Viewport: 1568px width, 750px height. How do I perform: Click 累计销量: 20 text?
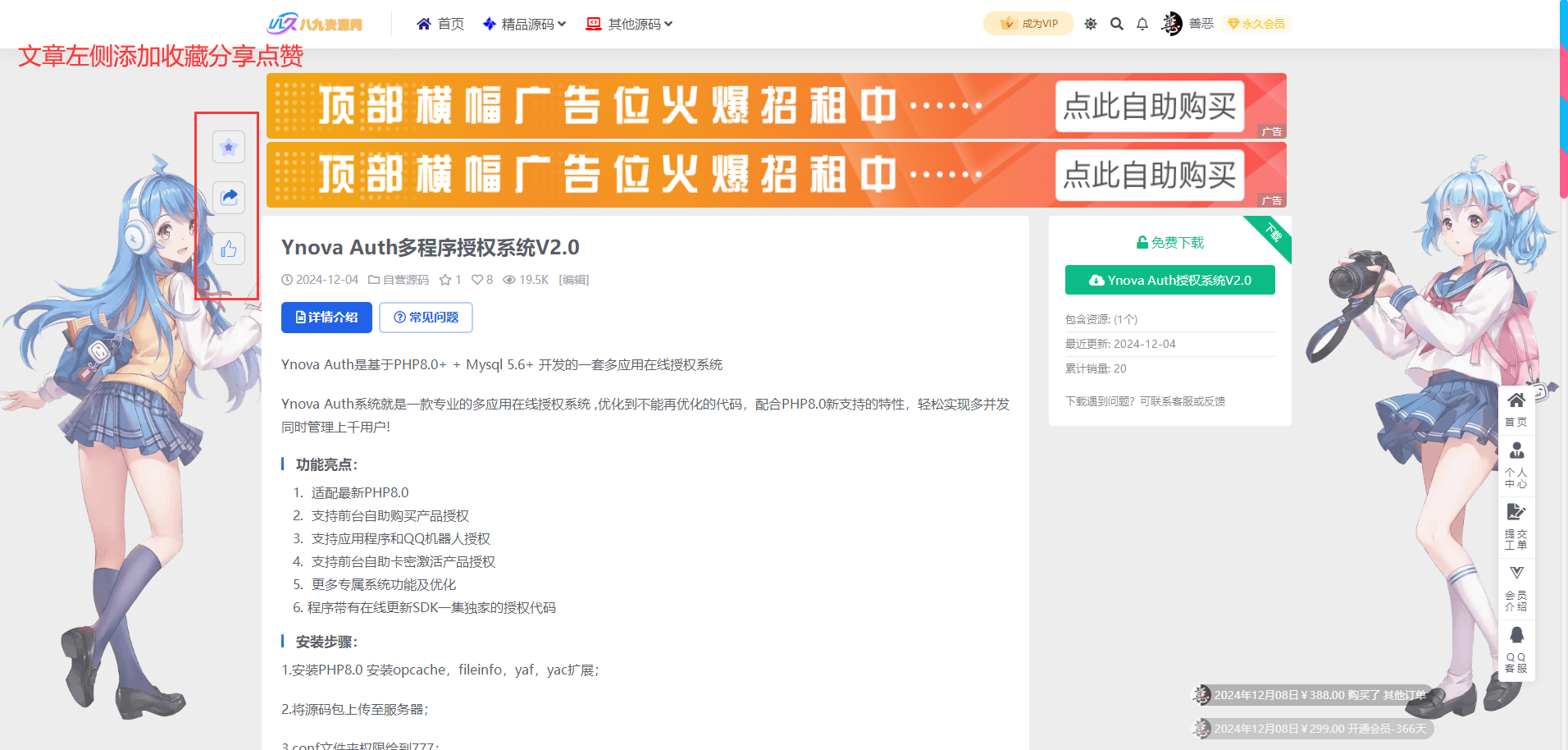pyautogui.click(x=1096, y=368)
